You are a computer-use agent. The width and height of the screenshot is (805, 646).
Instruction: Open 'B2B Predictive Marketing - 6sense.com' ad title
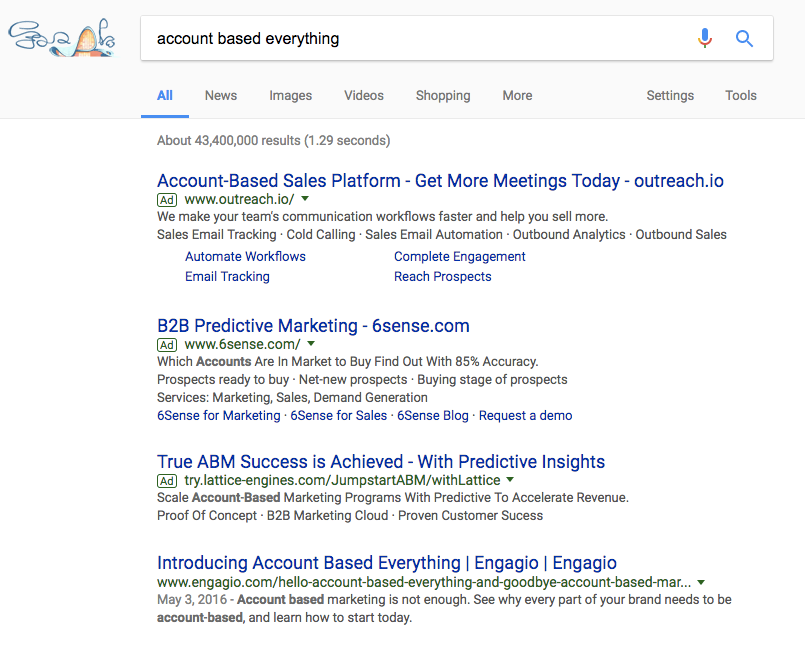click(313, 326)
